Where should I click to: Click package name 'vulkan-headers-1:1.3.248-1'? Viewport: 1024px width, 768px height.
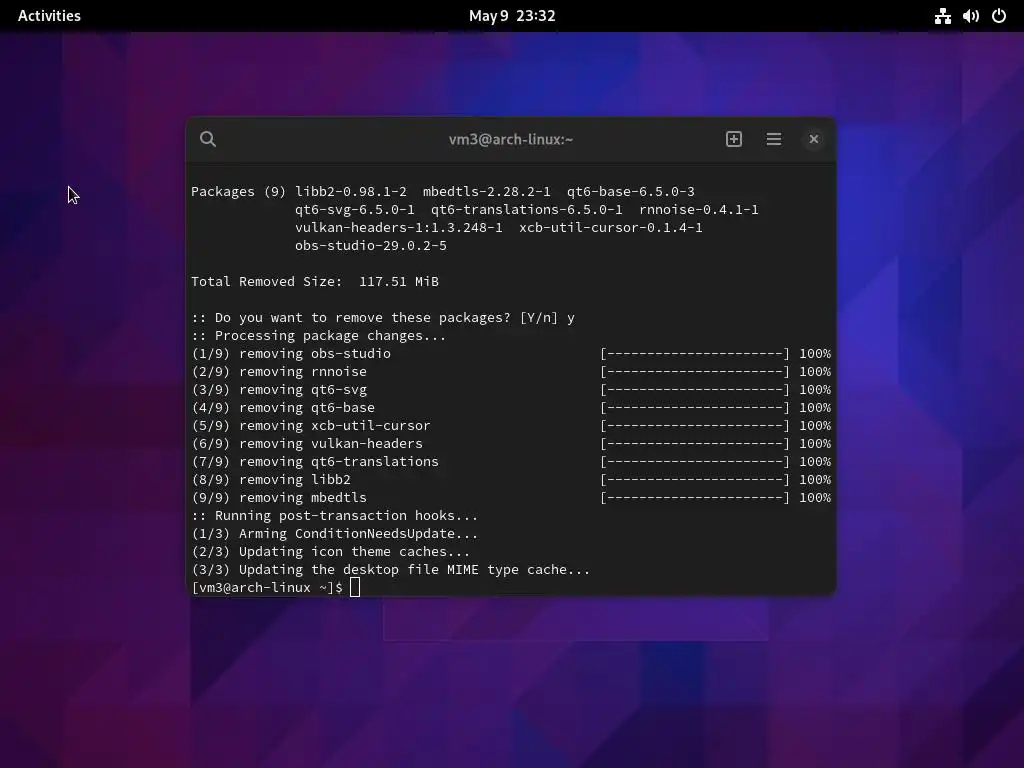[x=399, y=227]
